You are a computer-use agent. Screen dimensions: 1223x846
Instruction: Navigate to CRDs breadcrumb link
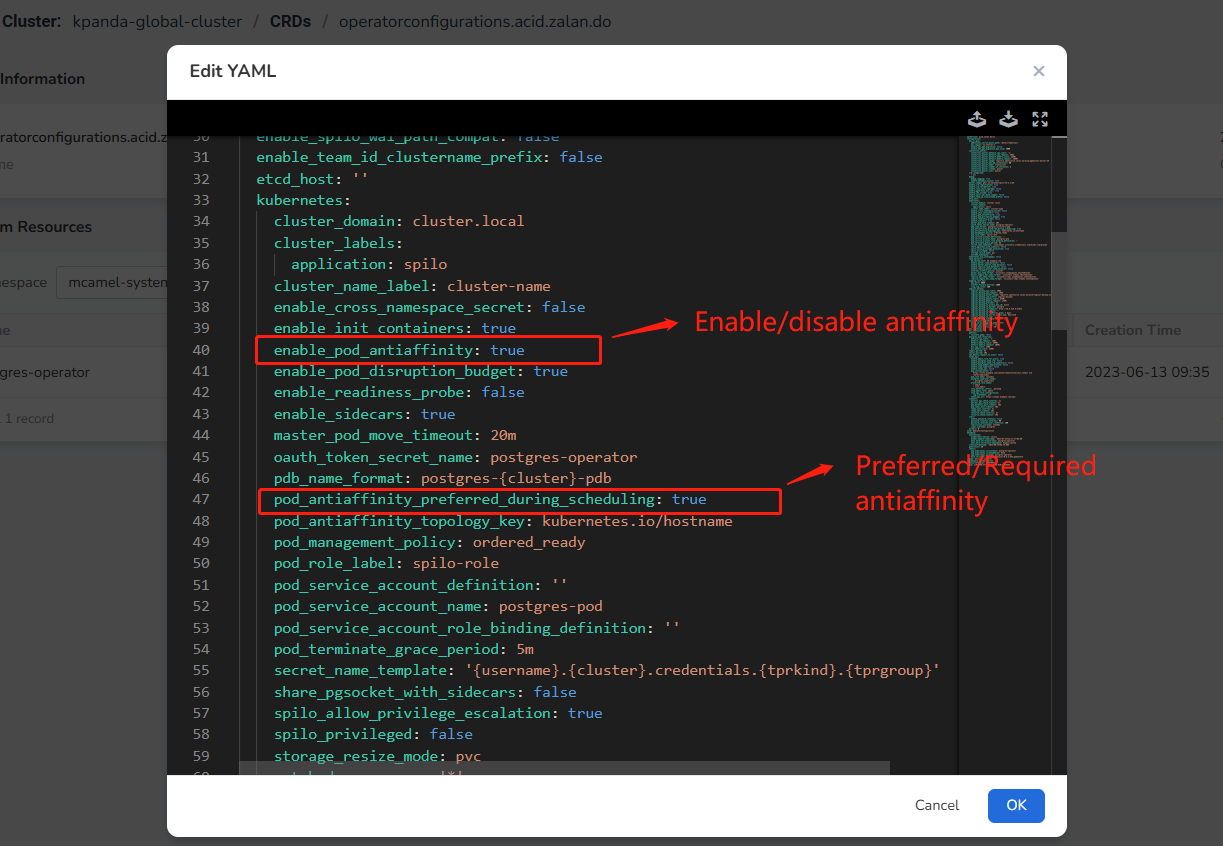tap(291, 21)
